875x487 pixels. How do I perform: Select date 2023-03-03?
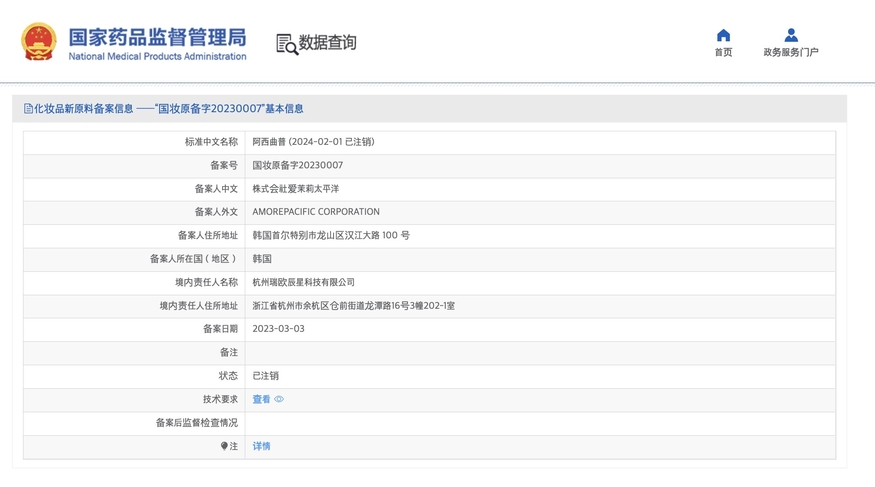(x=278, y=329)
